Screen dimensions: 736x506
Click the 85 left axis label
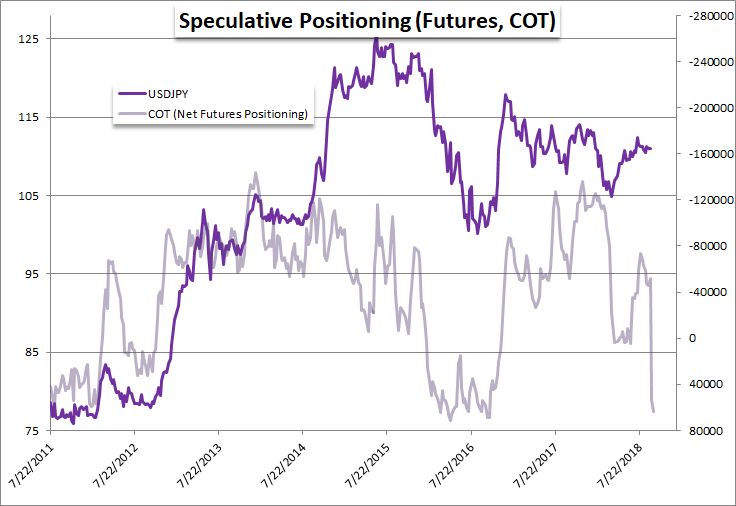point(31,353)
